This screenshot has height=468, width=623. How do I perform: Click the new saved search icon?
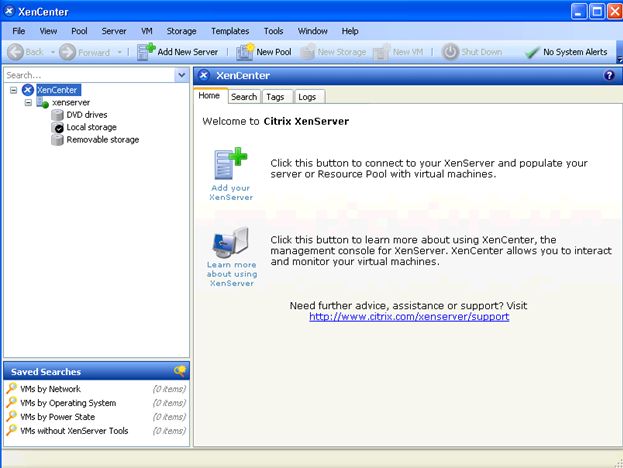180,371
